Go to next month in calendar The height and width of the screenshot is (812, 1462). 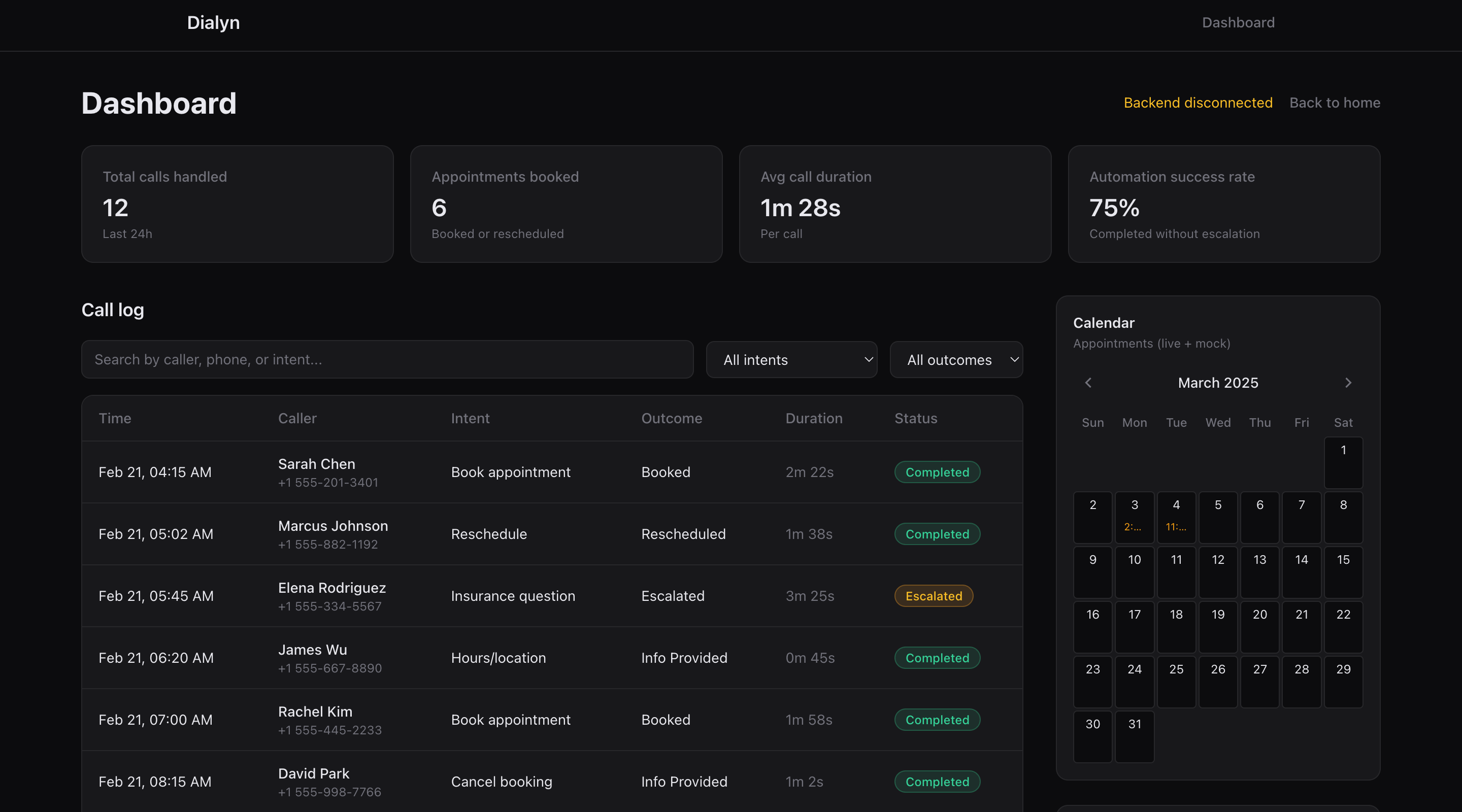tap(1348, 383)
